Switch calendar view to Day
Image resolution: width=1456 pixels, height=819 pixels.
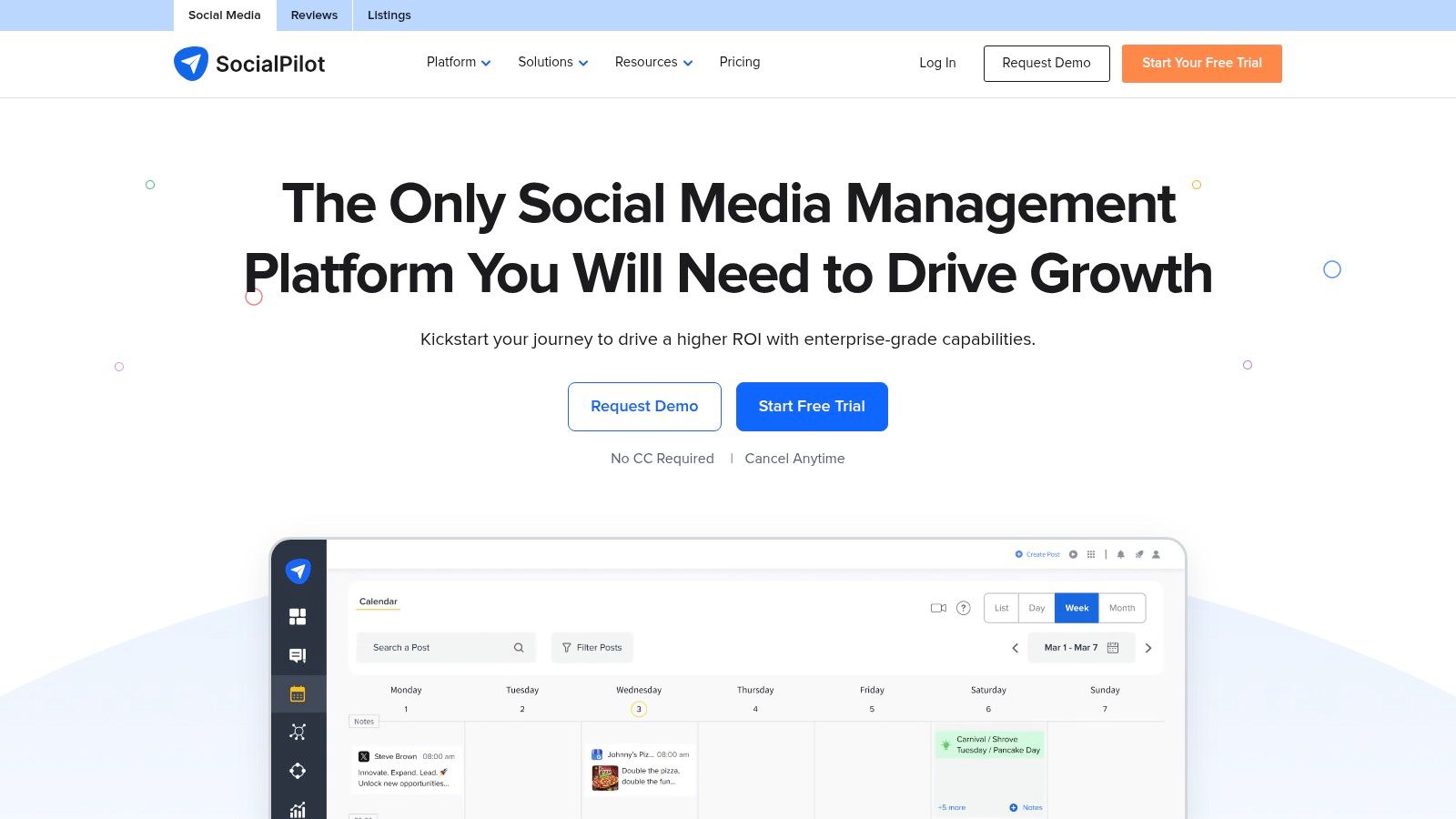pos(1036,607)
